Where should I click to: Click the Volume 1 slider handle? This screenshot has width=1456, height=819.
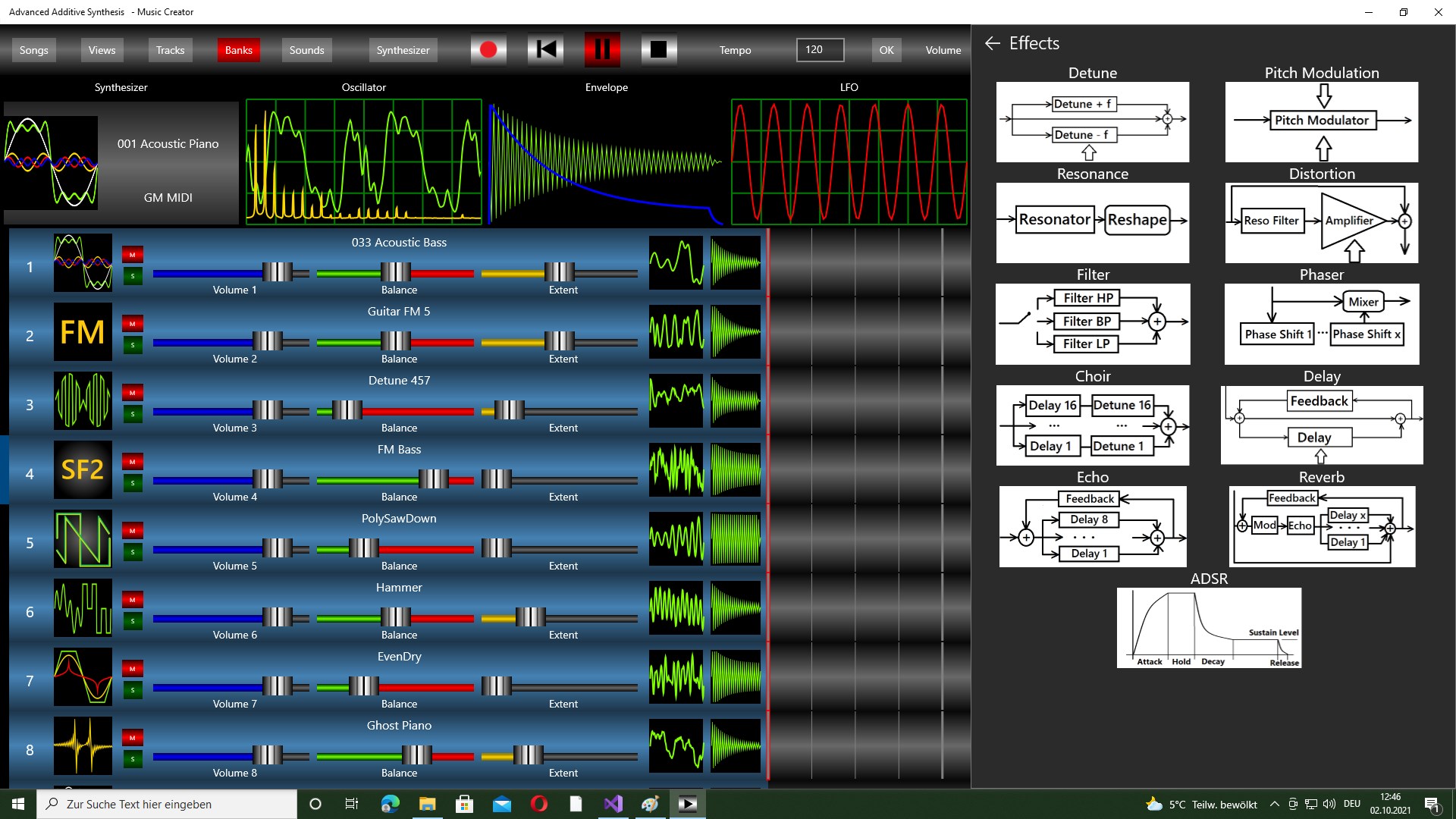[277, 272]
